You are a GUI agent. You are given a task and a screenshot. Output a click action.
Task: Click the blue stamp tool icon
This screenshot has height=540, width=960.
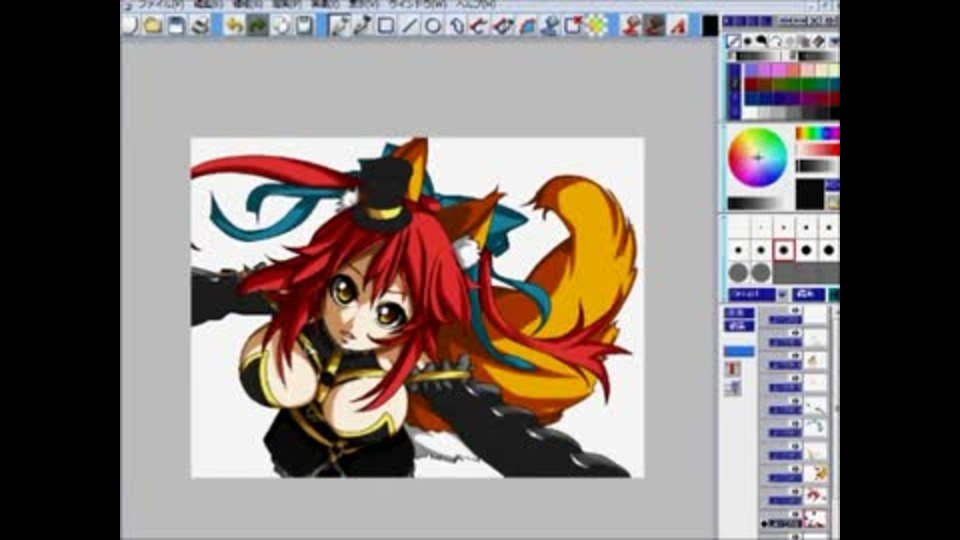(550, 25)
